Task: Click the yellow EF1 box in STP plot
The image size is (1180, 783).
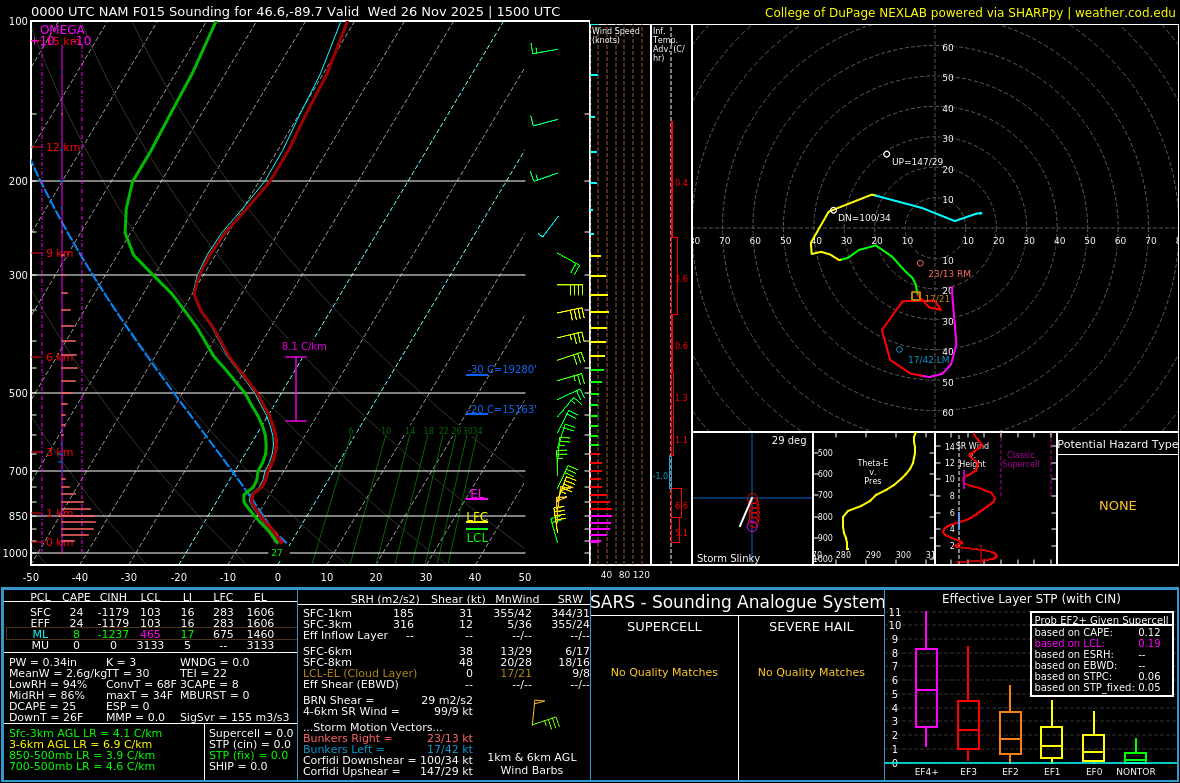Action: (x=1052, y=742)
